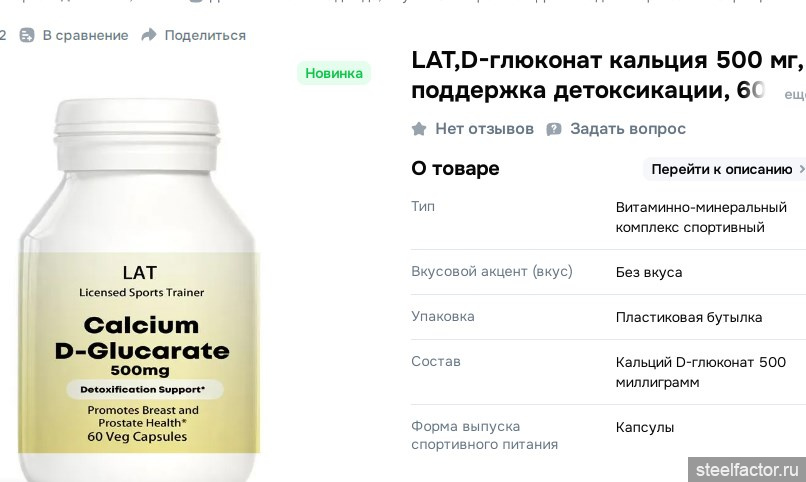
Task: Click the steelfactor.ru watermark
Action: point(747,470)
